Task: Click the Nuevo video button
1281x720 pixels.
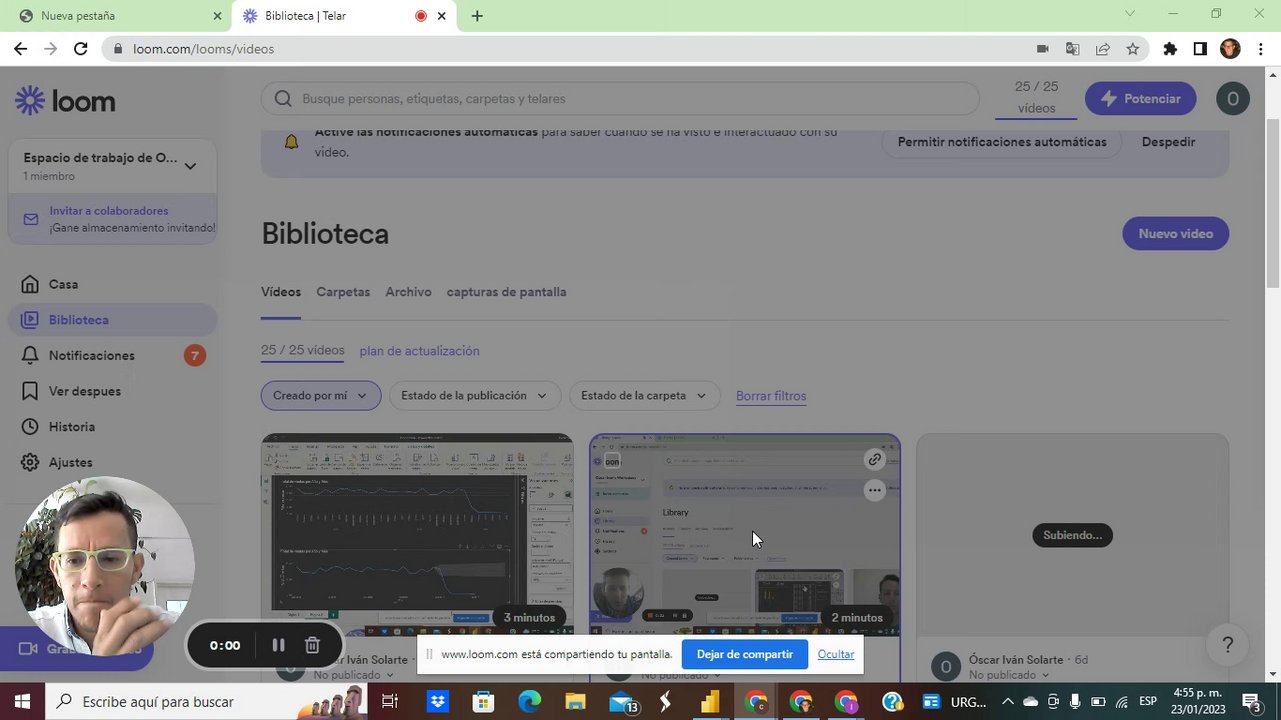Action: [x=1176, y=233]
